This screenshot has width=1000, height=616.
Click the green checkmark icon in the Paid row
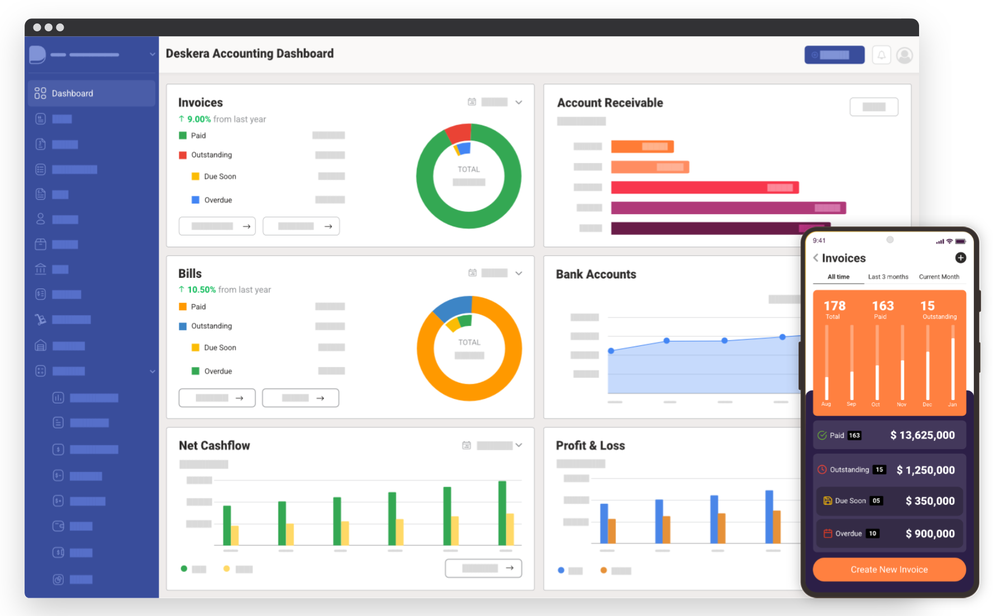pos(822,436)
